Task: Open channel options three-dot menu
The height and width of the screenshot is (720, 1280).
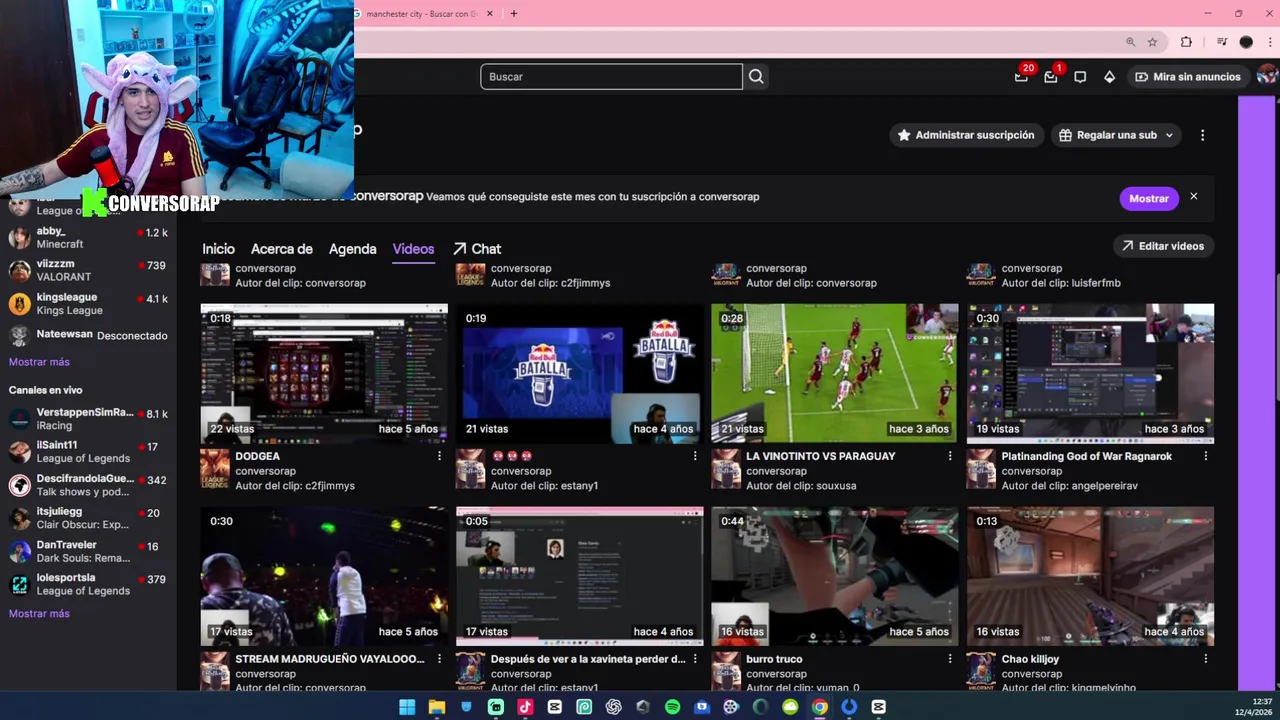Action: click(x=1202, y=135)
